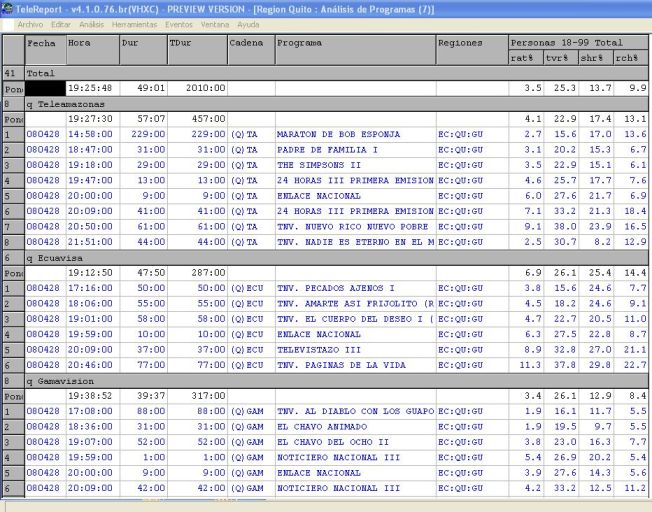Click the Programa column header
The width and height of the screenshot is (652, 512).
click(x=356, y=50)
